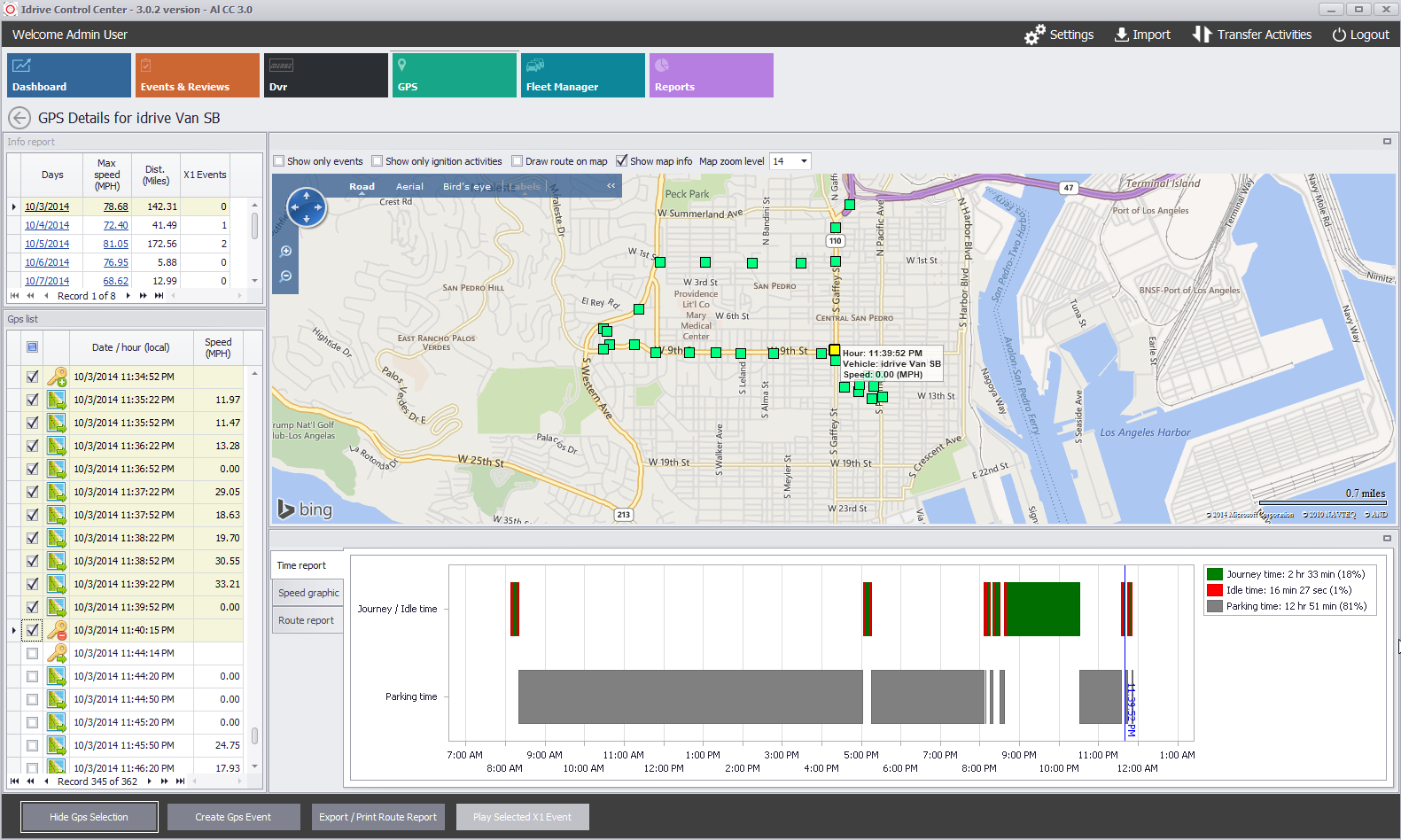Screen dimensions: 1401x840
Task: Open Settings via the gear icon
Action: point(1034,35)
